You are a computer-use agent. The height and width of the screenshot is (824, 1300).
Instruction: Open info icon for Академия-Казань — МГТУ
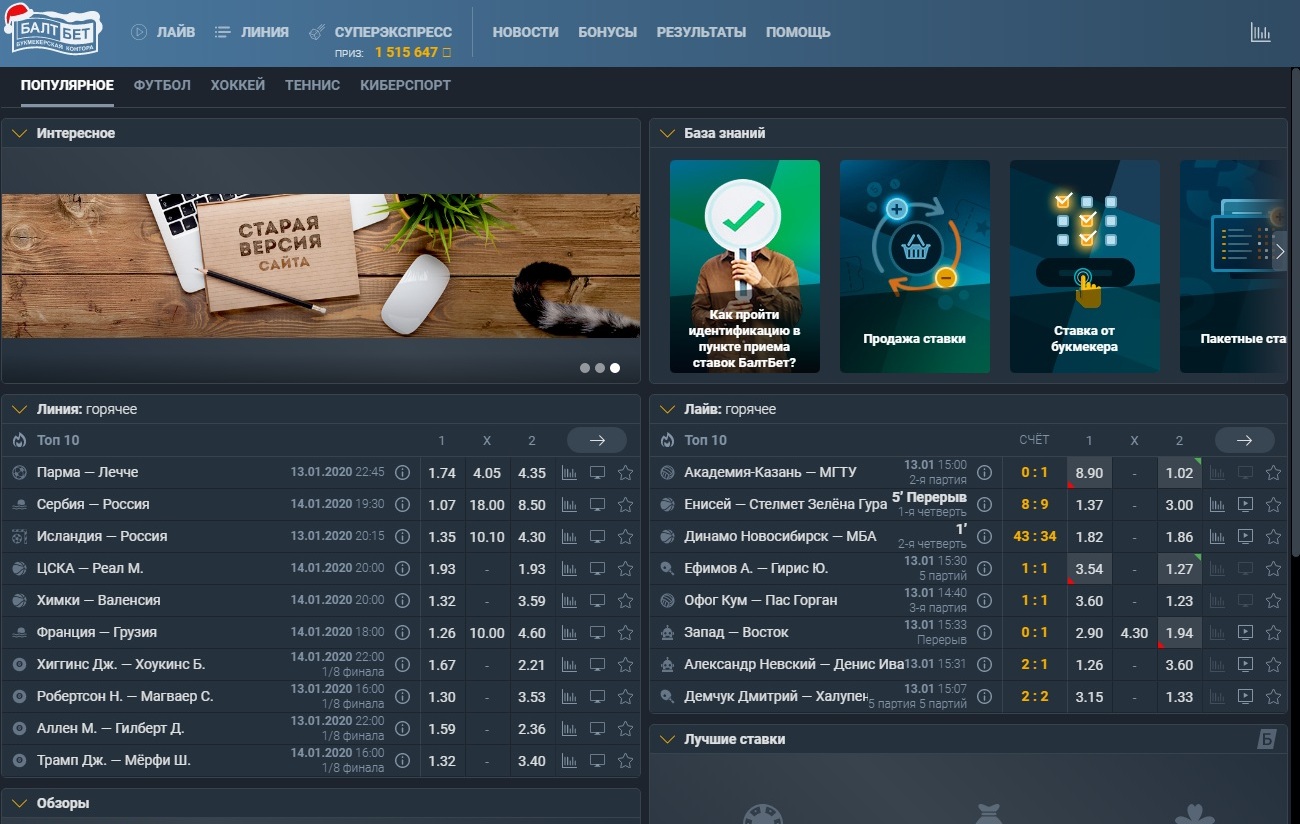click(x=984, y=472)
